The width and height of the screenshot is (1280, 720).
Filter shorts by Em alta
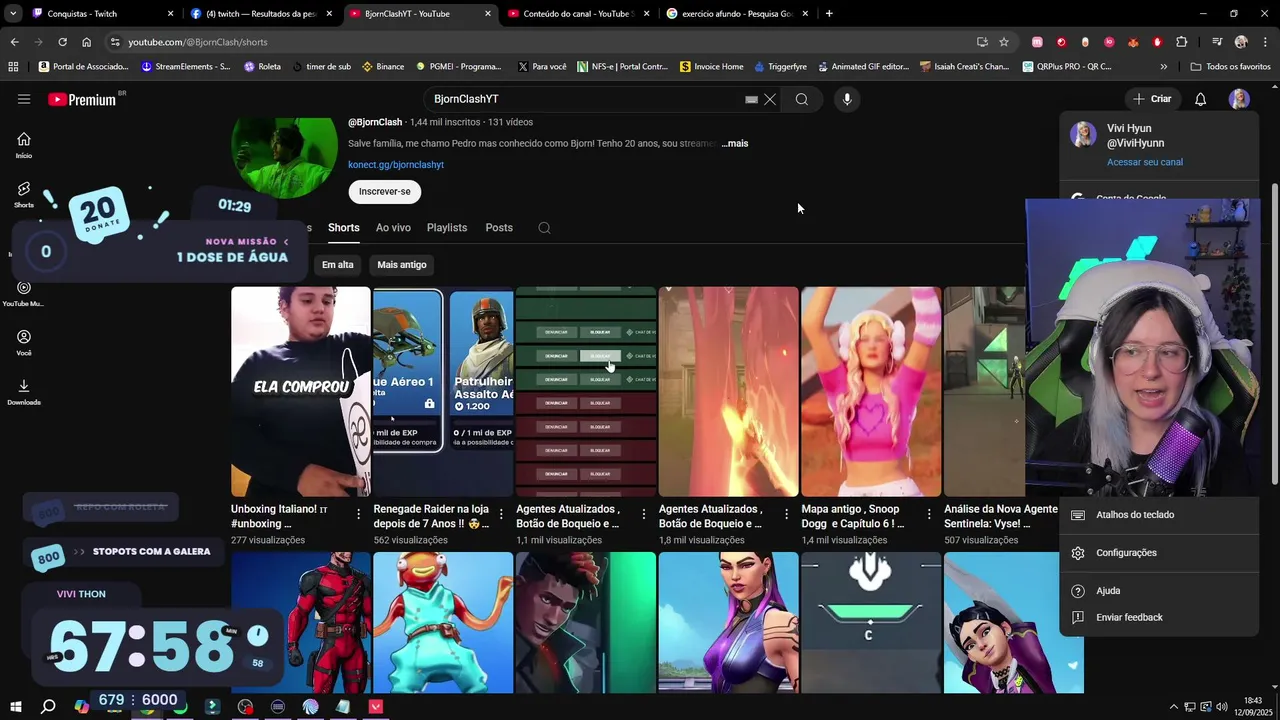[338, 265]
